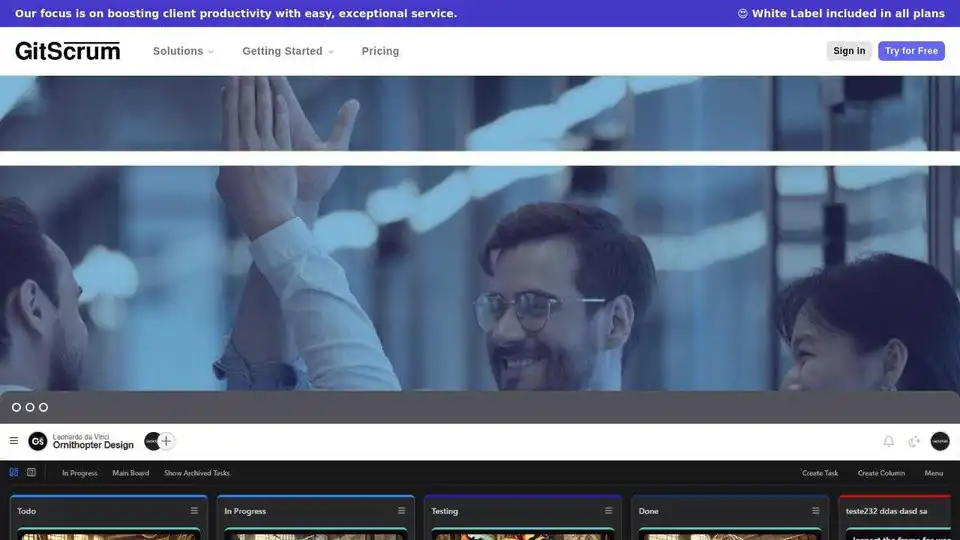Click the Todo column title

26,511
